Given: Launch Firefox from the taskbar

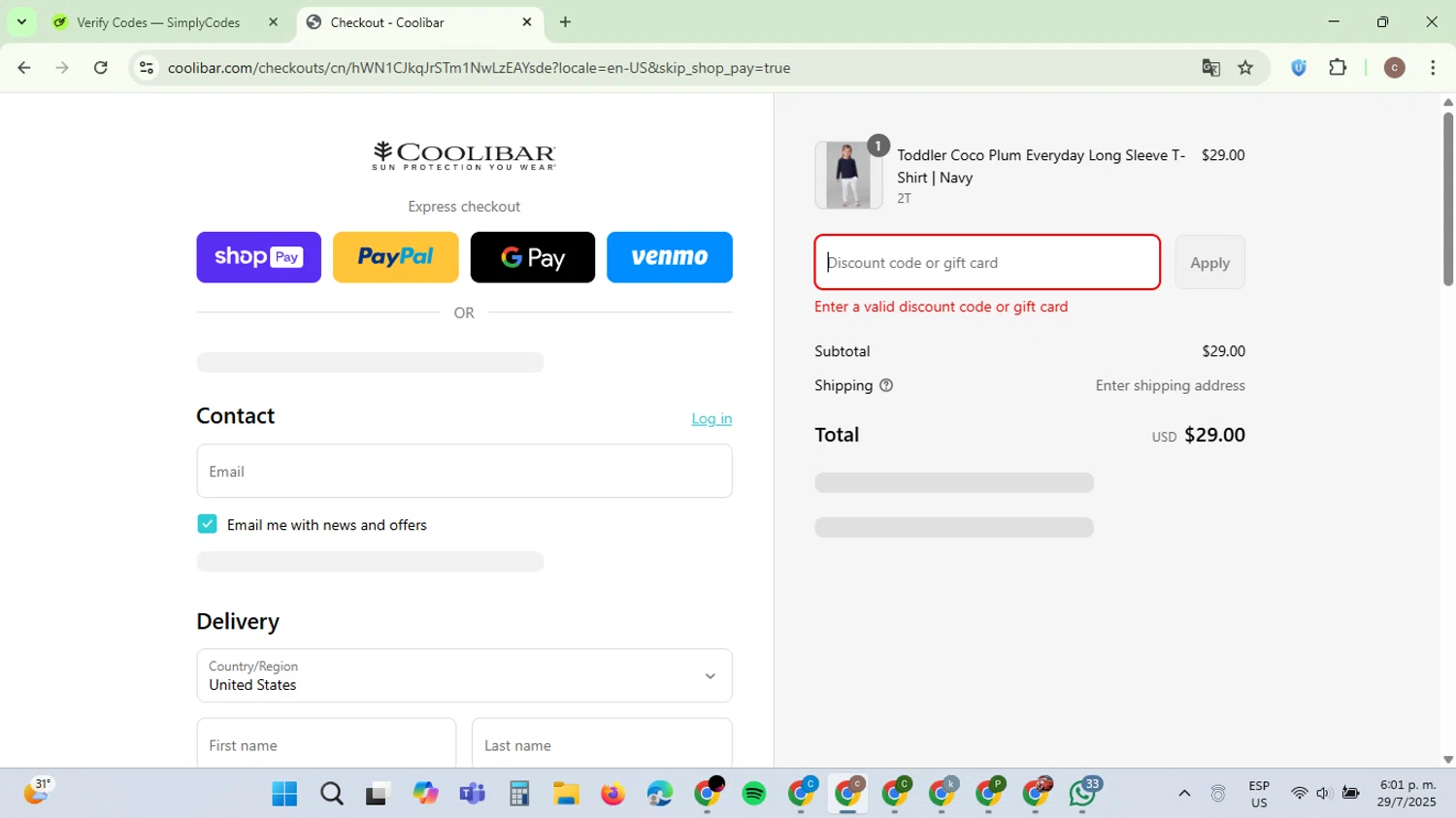Looking at the screenshot, I should [612, 794].
